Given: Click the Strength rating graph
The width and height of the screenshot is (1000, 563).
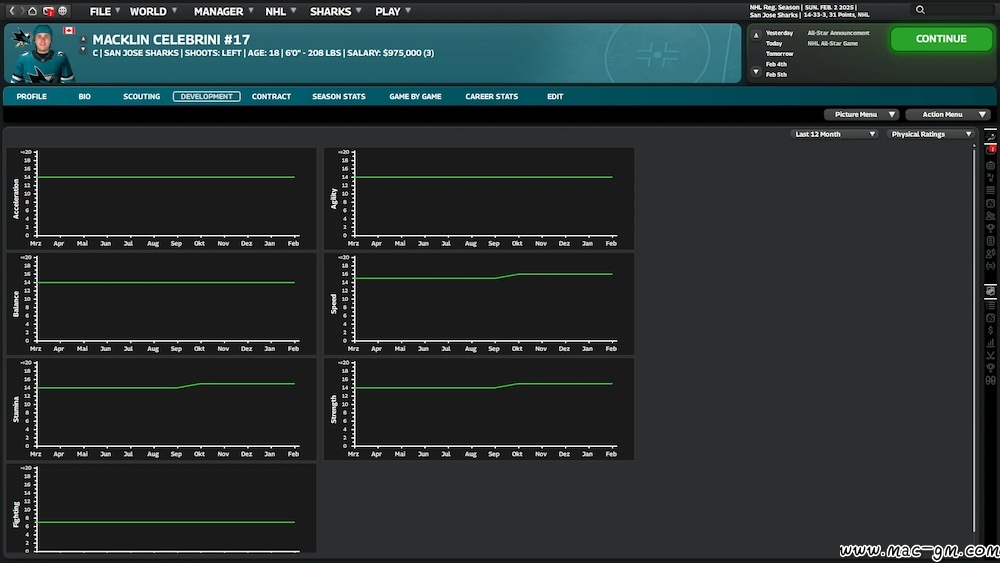Looking at the screenshot, I should pyautogui.click(x=479, y=409).
